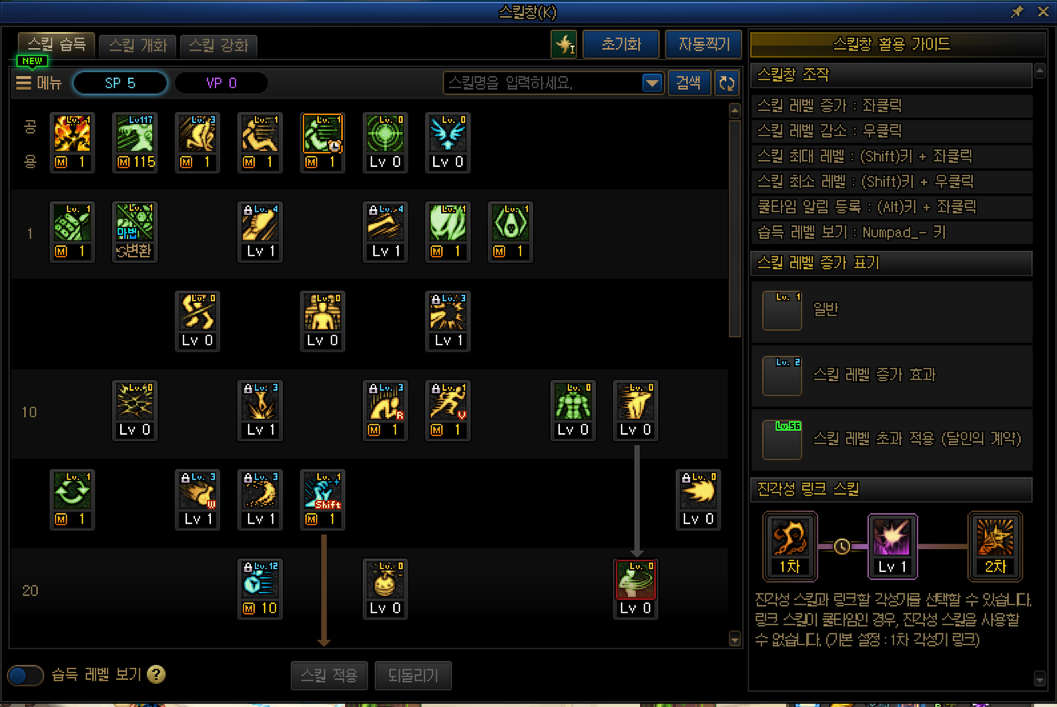Select the green muscular body skill icon
This screenshot has height=707, width=1057.
pos(572,410)
